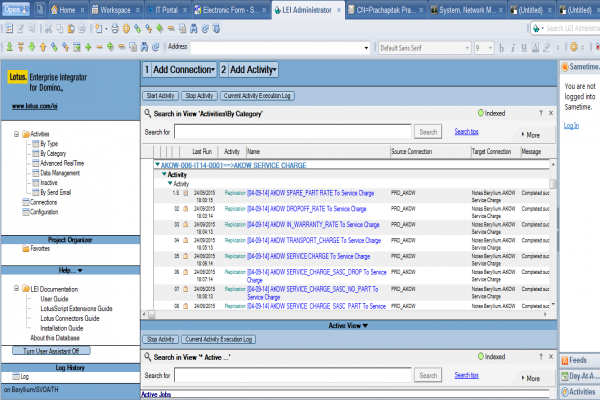Click the search scope icon in Search LEI box
600x400 pixels.
(536, 29)
